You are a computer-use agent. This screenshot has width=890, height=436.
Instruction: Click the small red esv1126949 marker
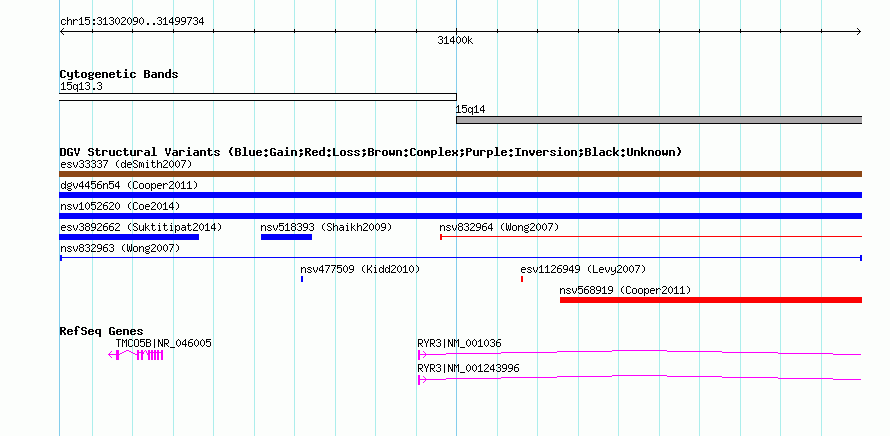point(522,279)
